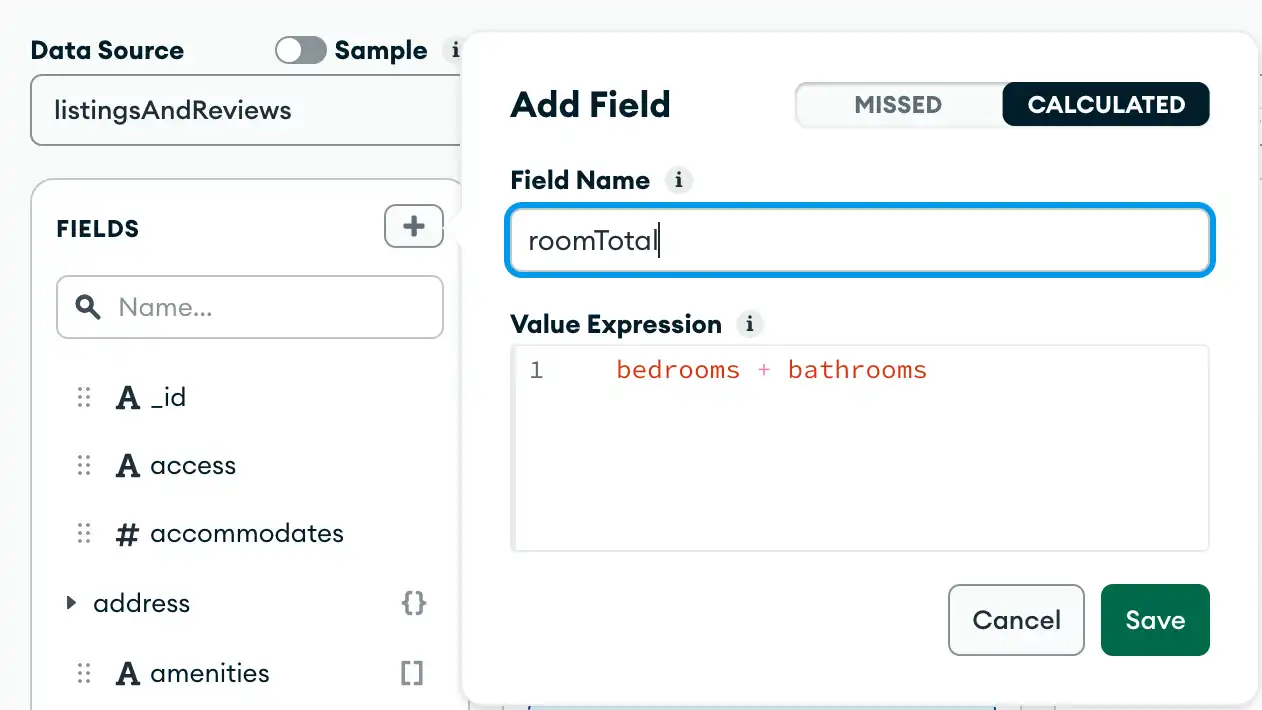The width and height of the screenshot is (1262, 710).
Task: Click the object braces icon beside address
Action: pyautogui.click(x=413, y=603)
